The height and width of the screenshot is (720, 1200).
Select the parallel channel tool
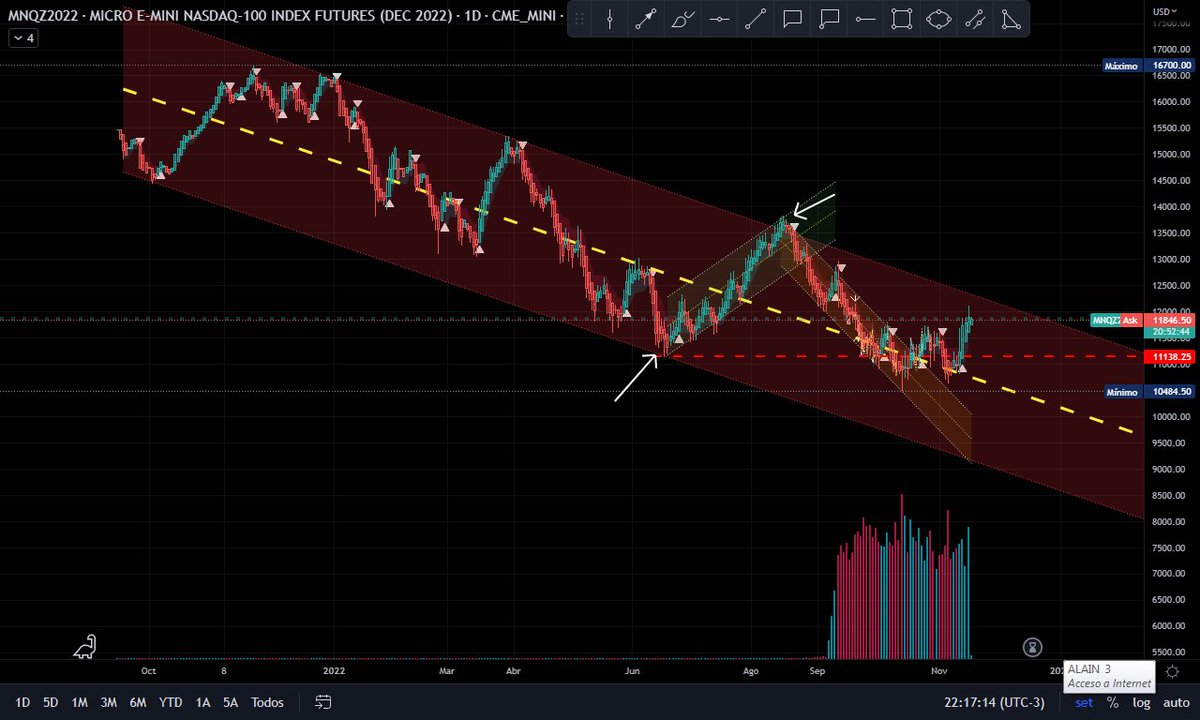coord(975,19)
